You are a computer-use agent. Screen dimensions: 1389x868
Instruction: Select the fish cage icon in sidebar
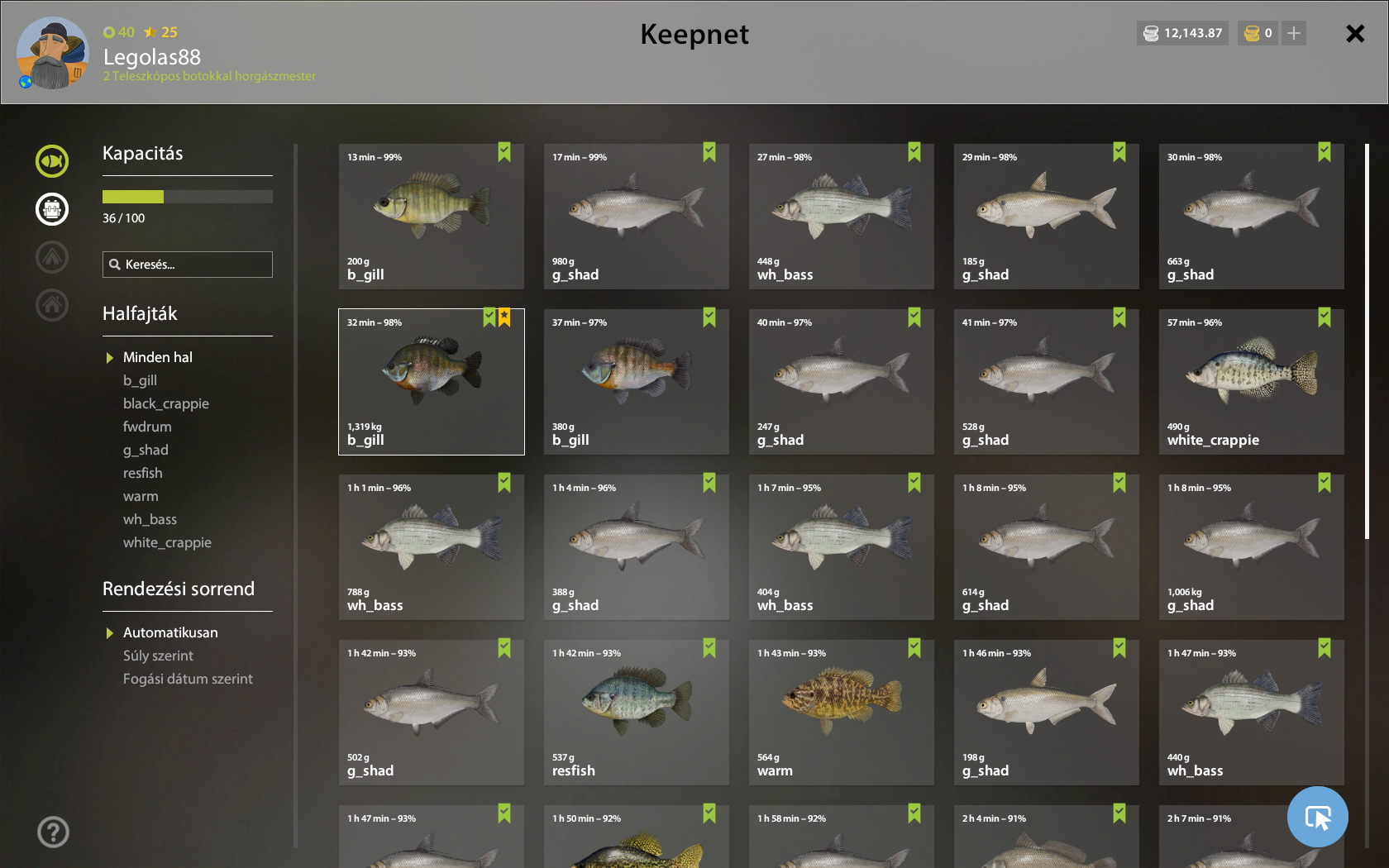tap(52, 209)
